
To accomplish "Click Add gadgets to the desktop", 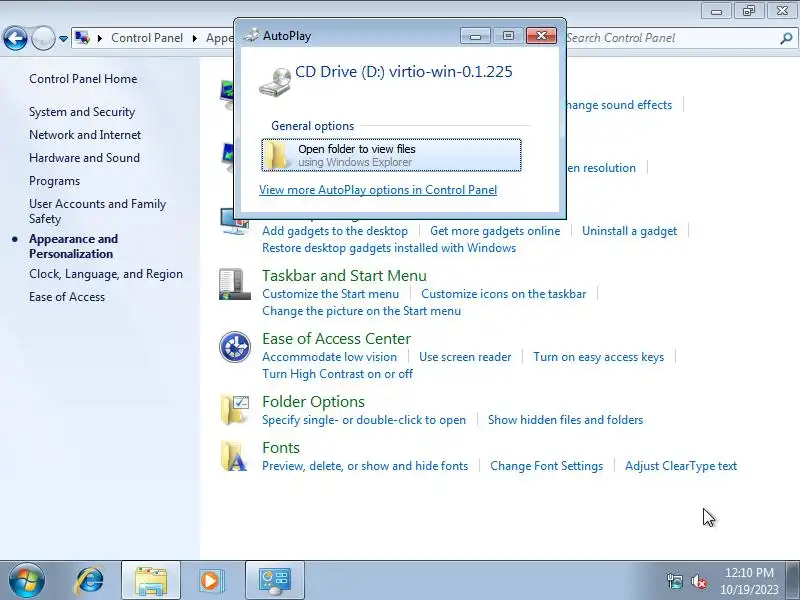I will pyautogui.click(x=335, y=231).
